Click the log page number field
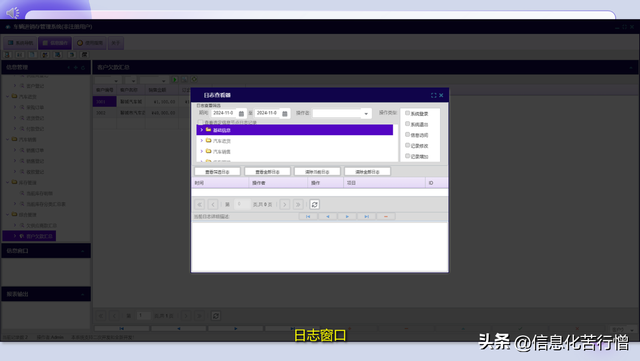The image size is (640, 361). coord(242,204)
